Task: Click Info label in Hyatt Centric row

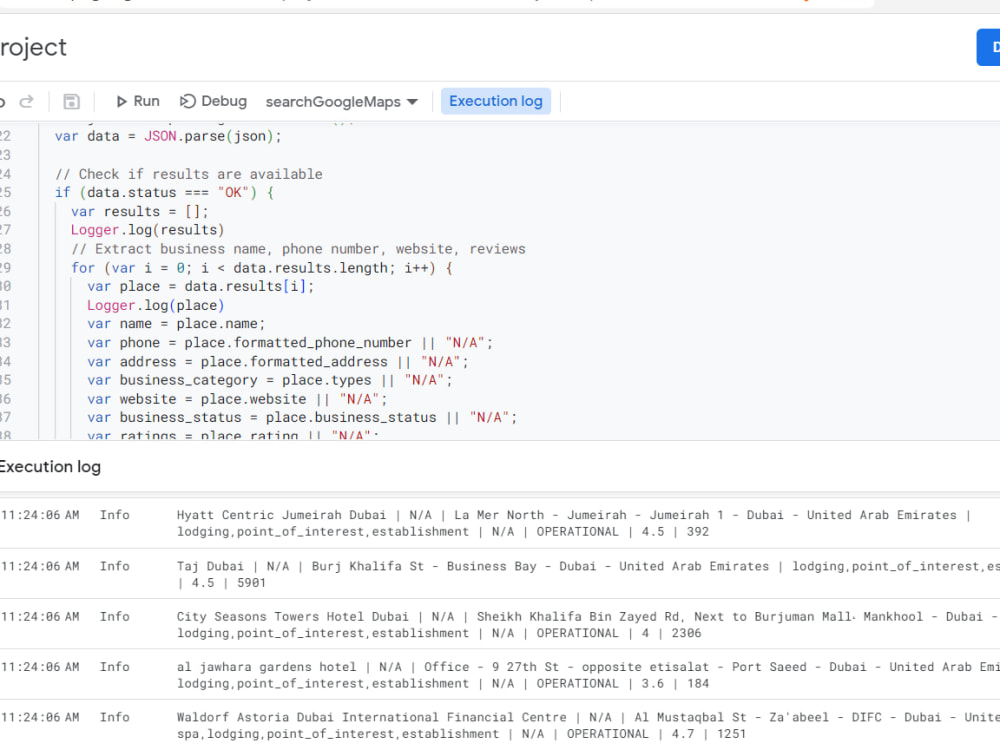Action: click(x=115, y=515)
